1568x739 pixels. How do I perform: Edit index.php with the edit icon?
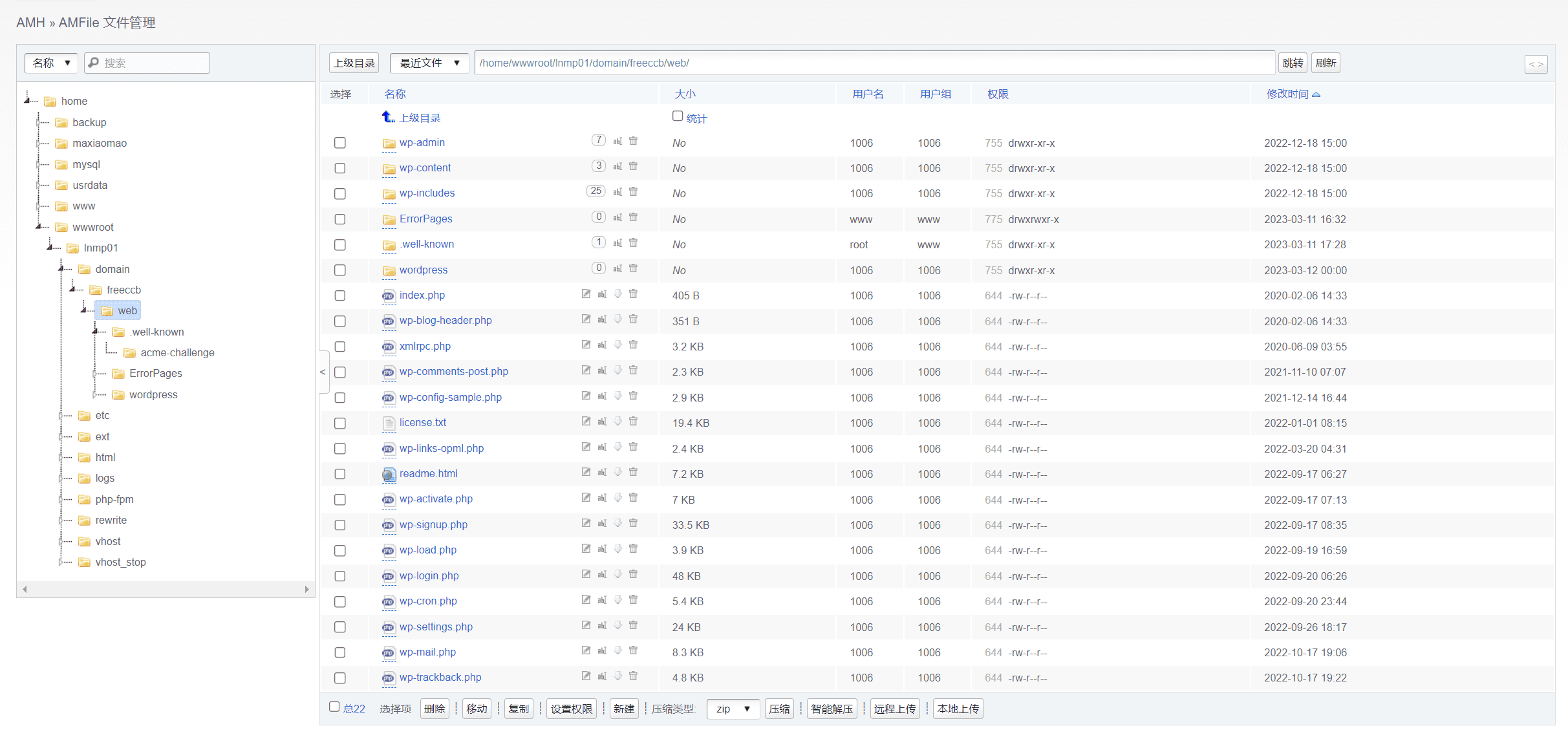pos(586,294)
